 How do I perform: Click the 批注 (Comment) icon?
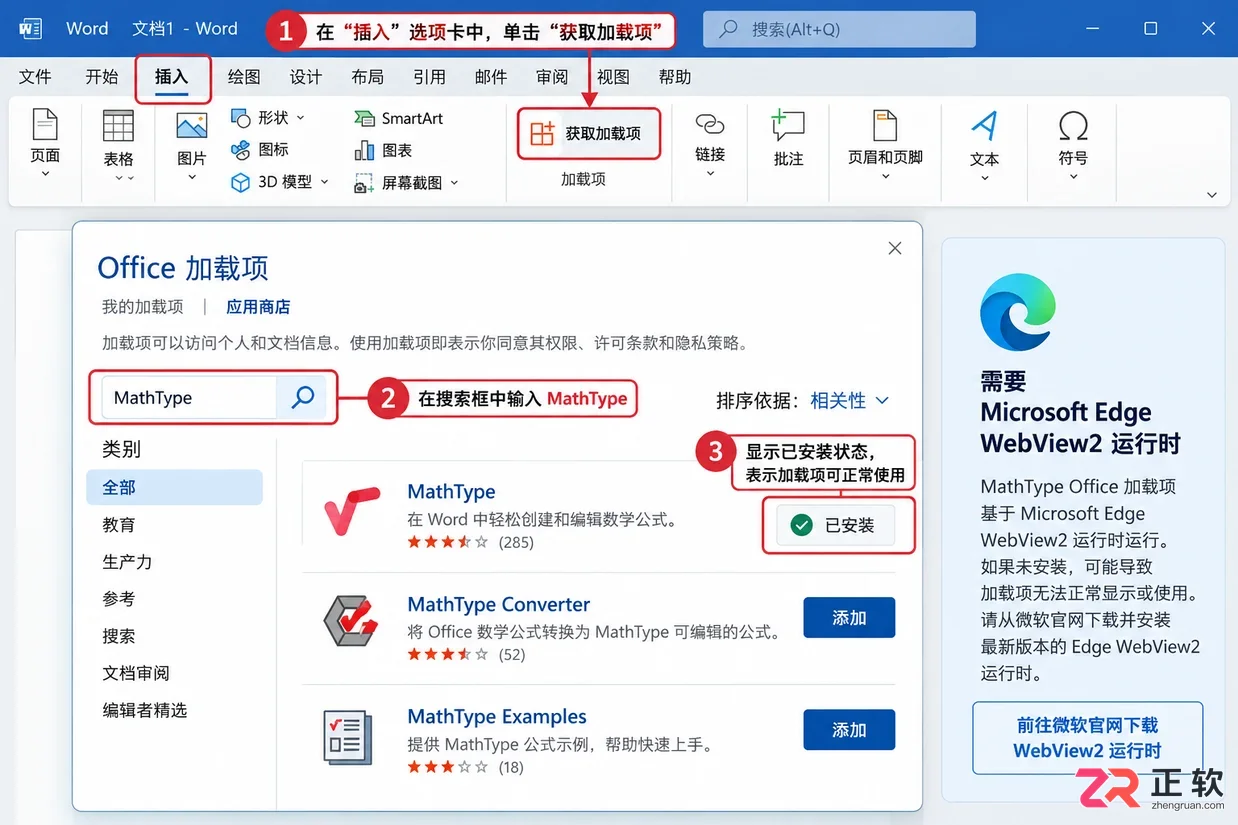point(788,126)
